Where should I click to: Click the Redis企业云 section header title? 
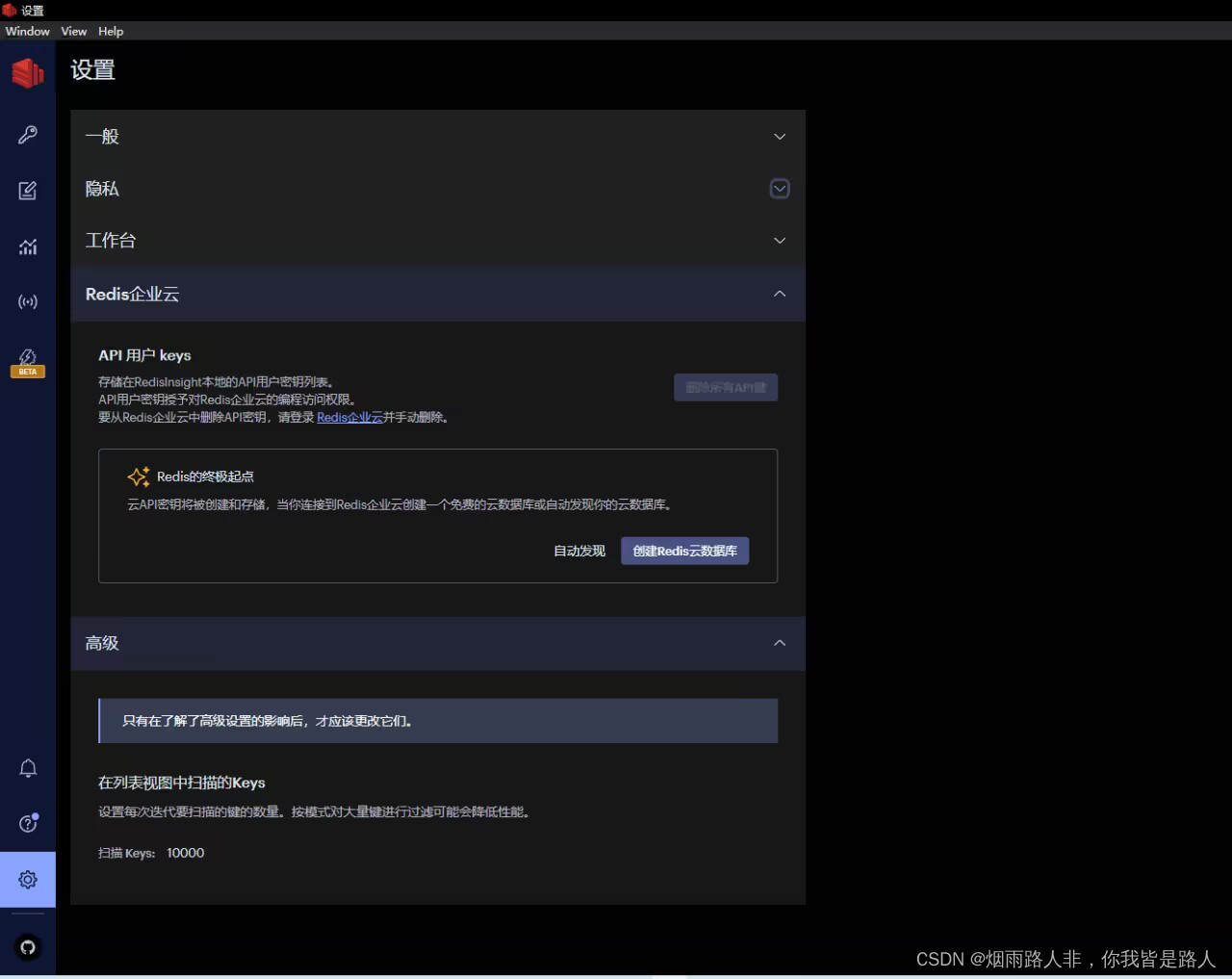[132, 295]
